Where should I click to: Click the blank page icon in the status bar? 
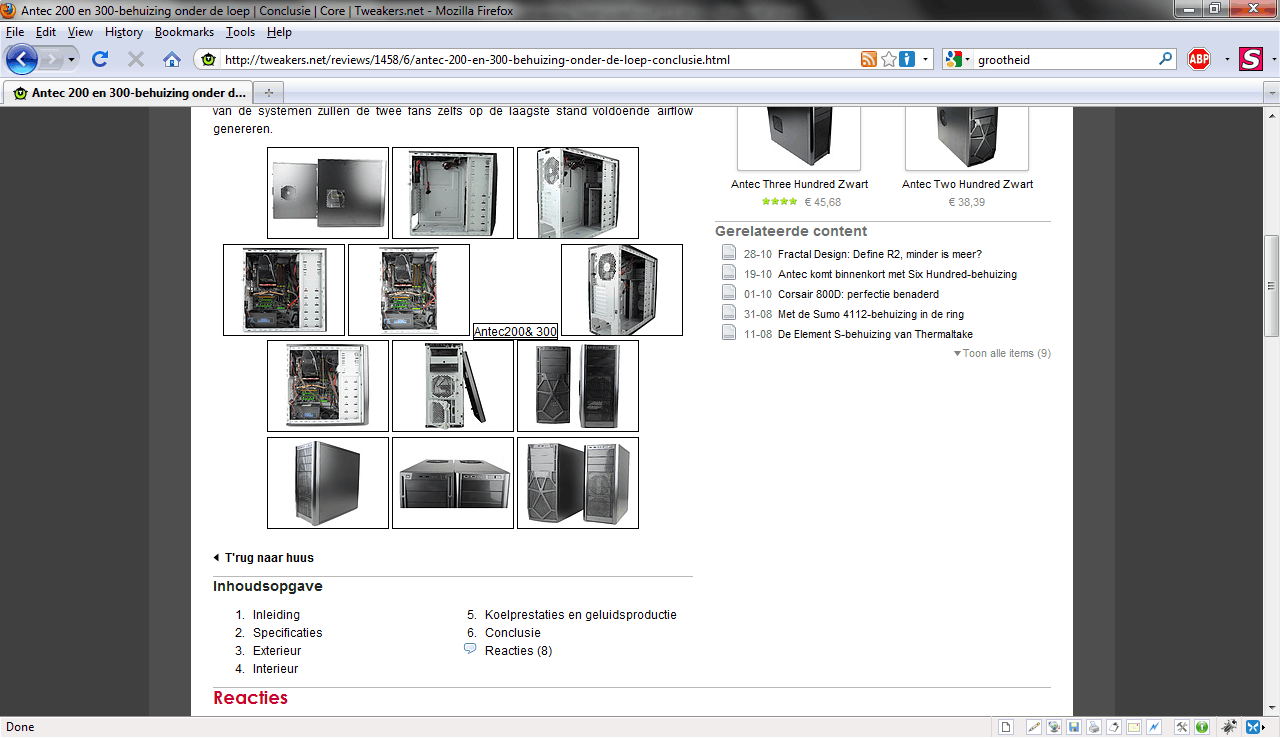coord(1007,727)
